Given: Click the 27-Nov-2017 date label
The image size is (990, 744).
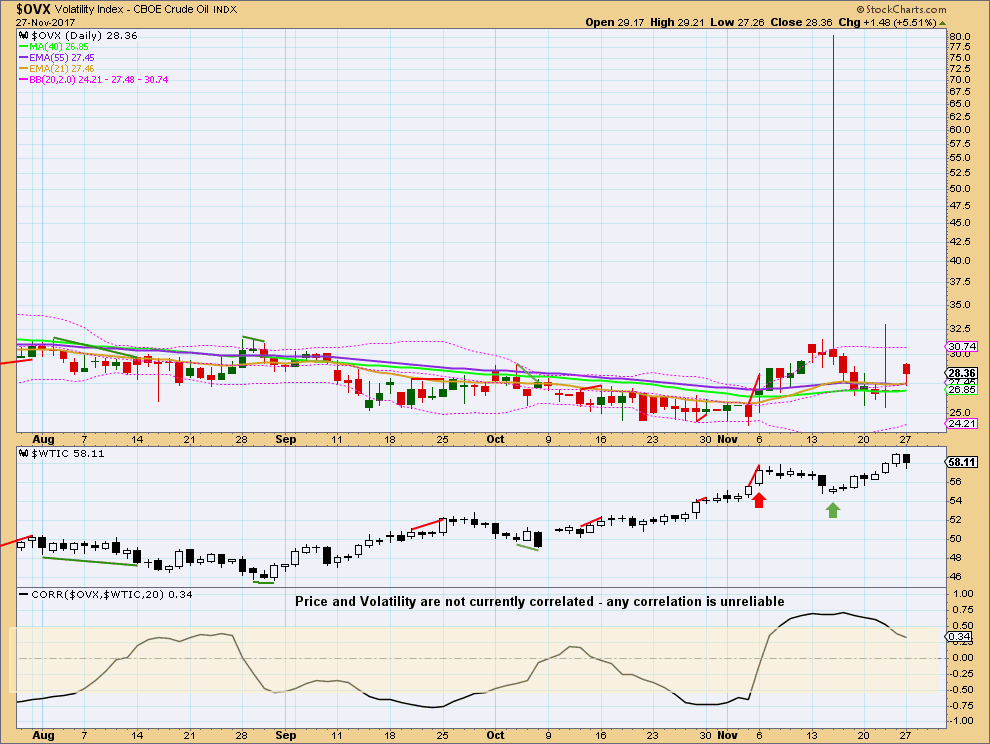Looking at the screenshot, I should pos(45,23).
